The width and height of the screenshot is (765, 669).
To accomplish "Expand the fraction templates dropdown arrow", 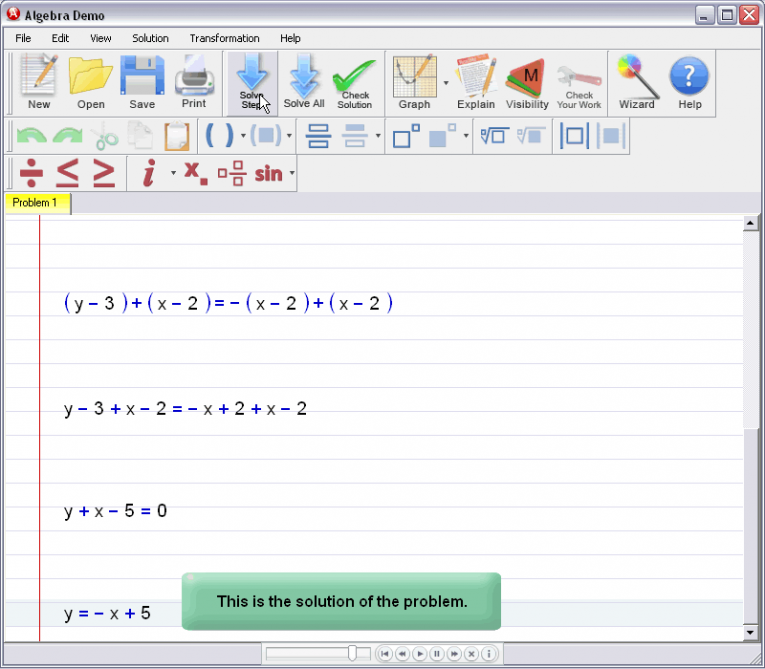I will pyautogui.click(x=378, y=136).
